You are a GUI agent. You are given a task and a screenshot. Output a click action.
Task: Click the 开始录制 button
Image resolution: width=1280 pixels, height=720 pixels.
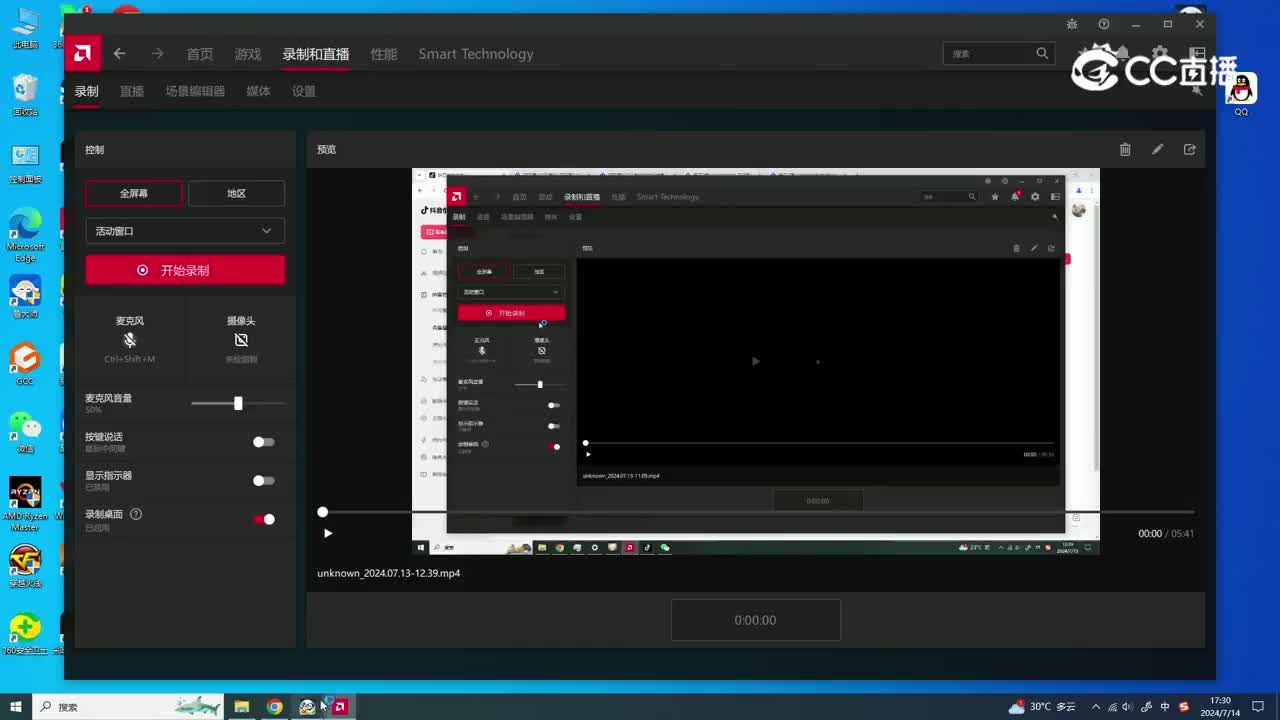185,270
